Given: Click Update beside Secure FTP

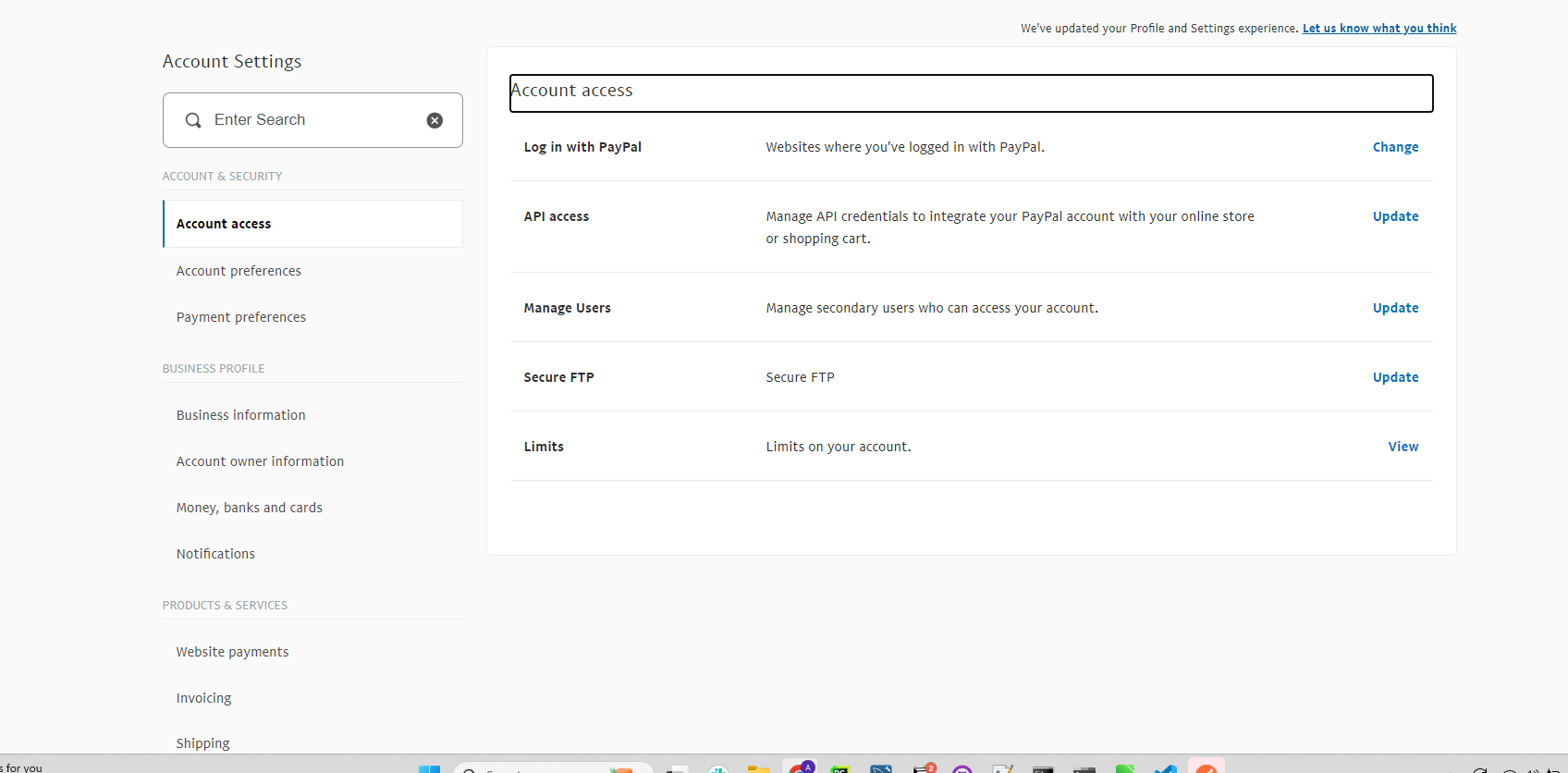Looking at the screenshot, I should [1395, 377].
